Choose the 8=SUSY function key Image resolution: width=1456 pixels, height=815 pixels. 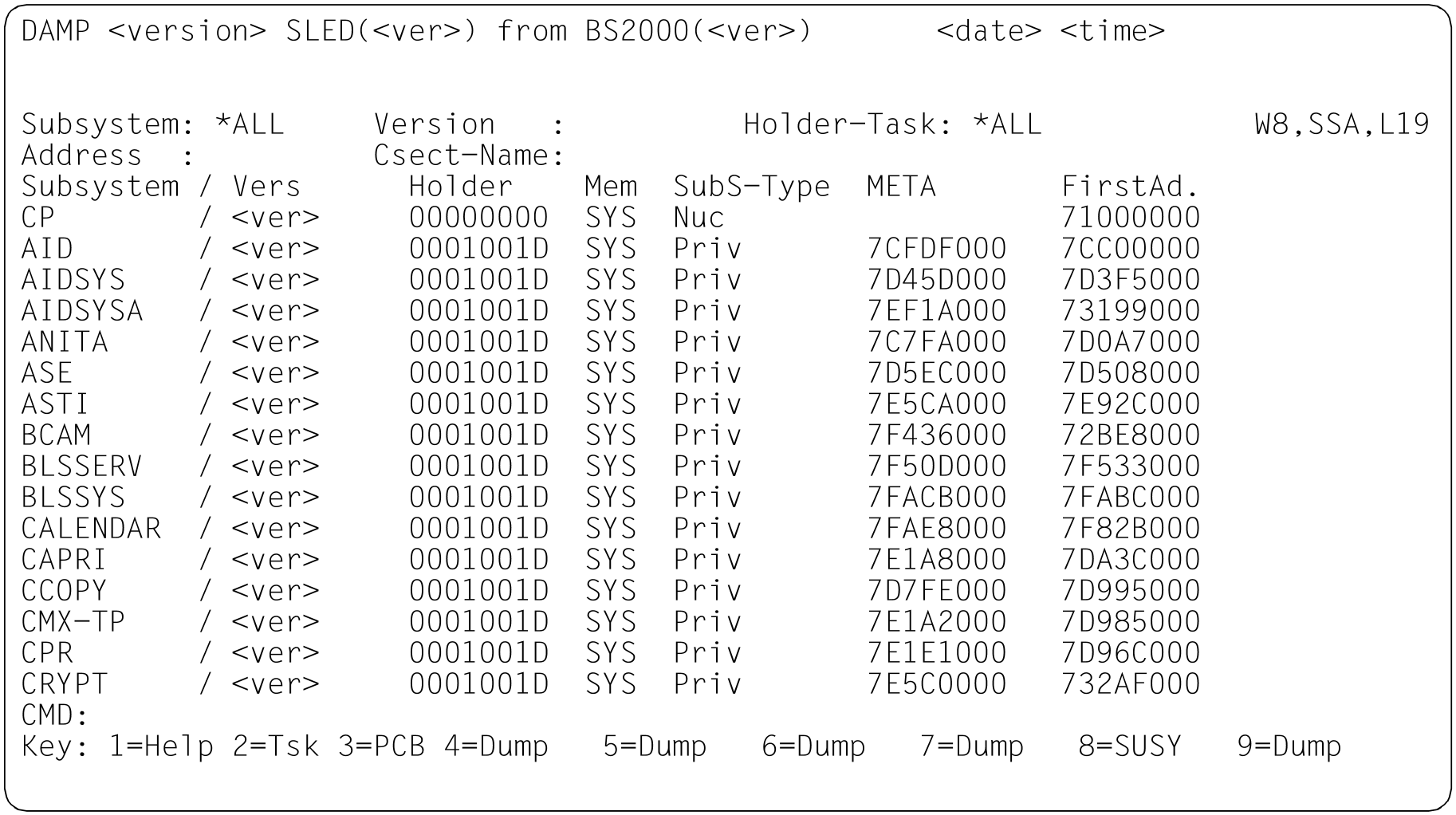tap(1129, 746)
